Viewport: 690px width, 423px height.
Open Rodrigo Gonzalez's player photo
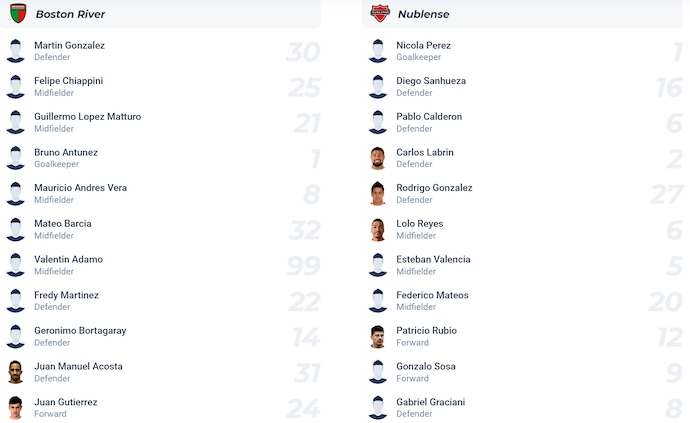point(378,194)
